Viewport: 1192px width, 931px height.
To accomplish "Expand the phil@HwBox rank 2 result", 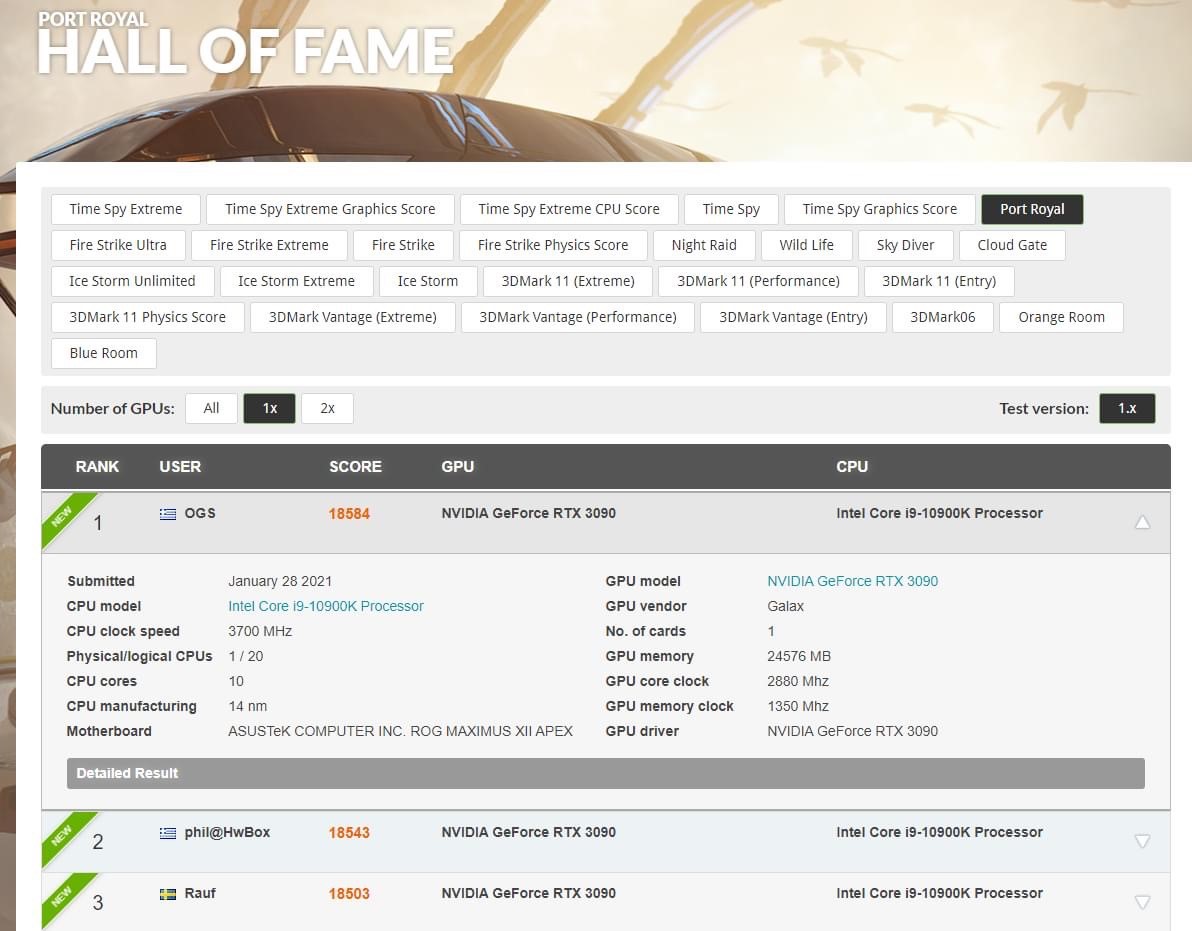I will (1142, 841).
